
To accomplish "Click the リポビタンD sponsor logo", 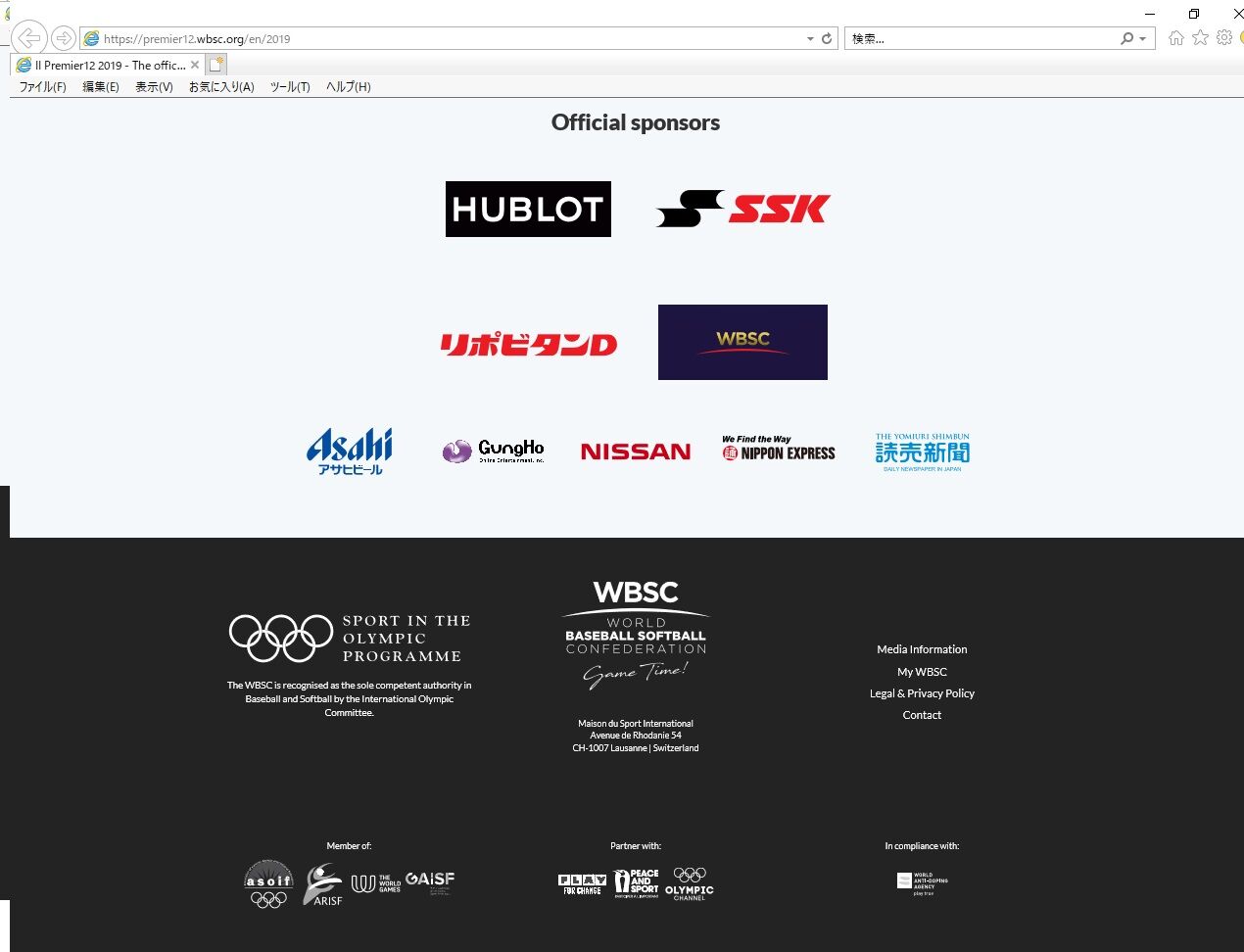I will (x=528, y=344).
